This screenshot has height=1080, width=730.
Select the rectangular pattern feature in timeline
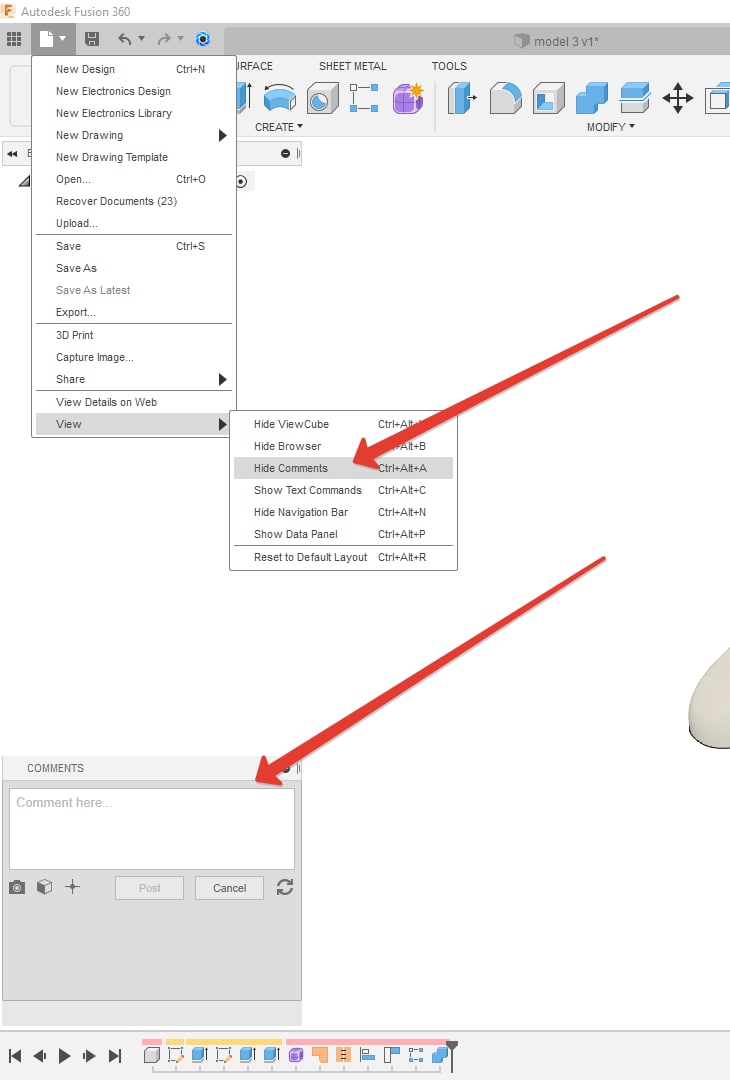click(416, 1055)
